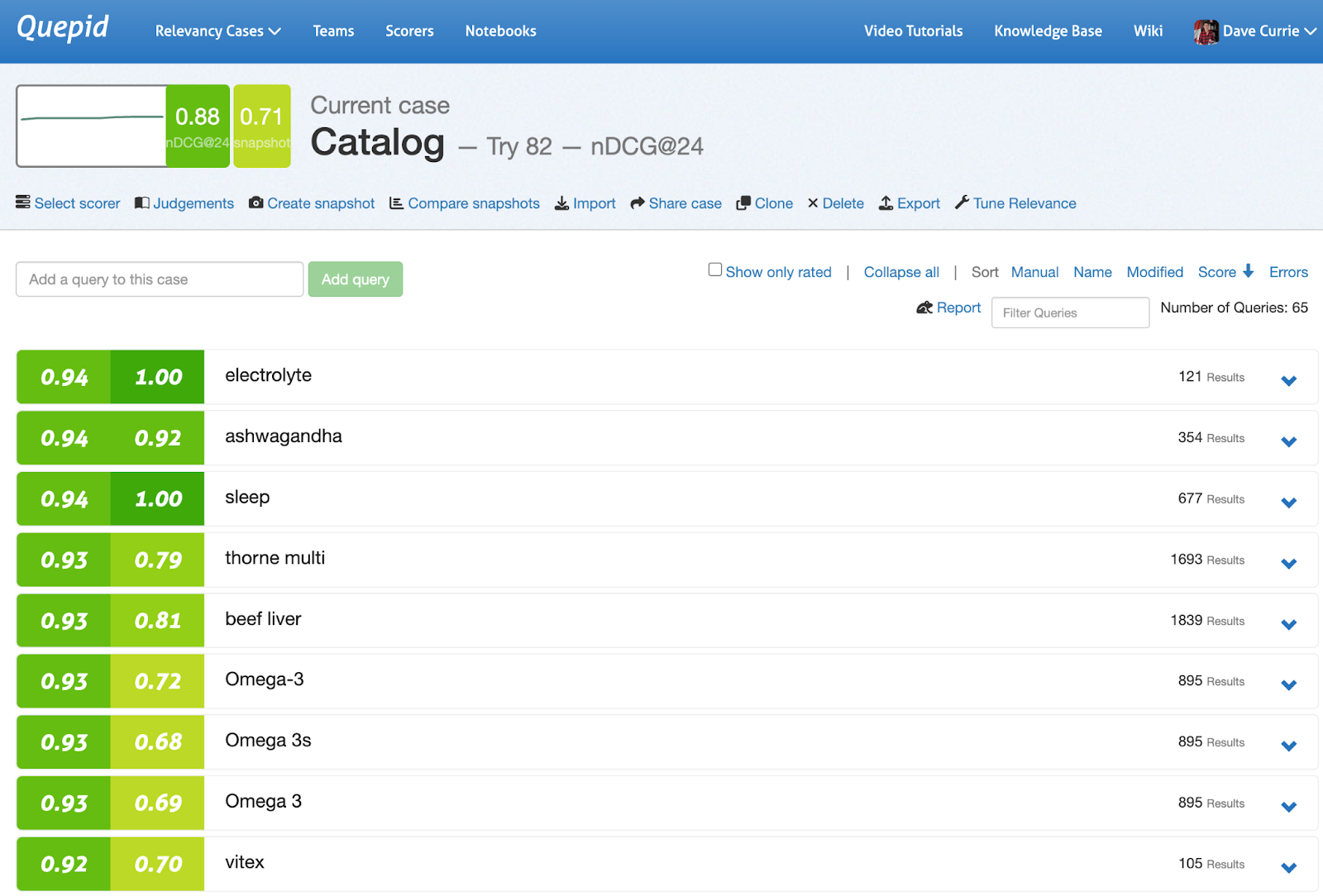The width and height of the screenshot is (1323, 896).
Task: Open the Notebooks menu item
Action: [500, 31]
